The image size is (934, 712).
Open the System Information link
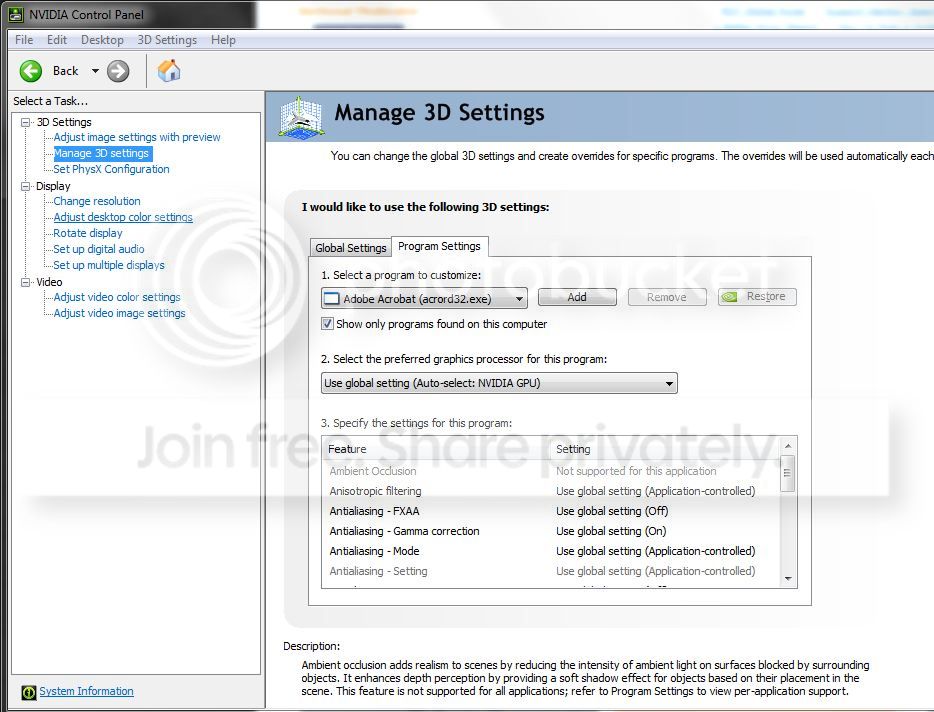pyautogui.click(x=86, y=691)
